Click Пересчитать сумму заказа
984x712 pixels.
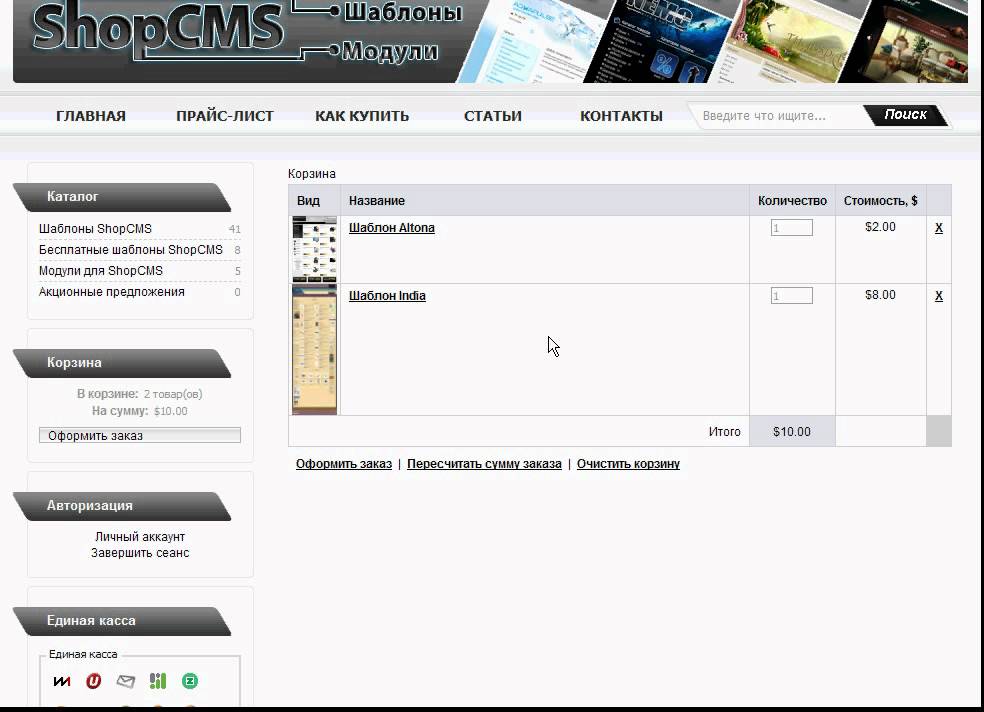tap(484, 464)
